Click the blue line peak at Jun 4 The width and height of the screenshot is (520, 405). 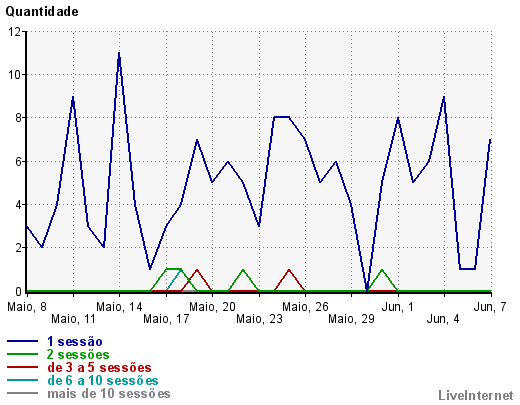pyautogui.click(x=444, y=97)
